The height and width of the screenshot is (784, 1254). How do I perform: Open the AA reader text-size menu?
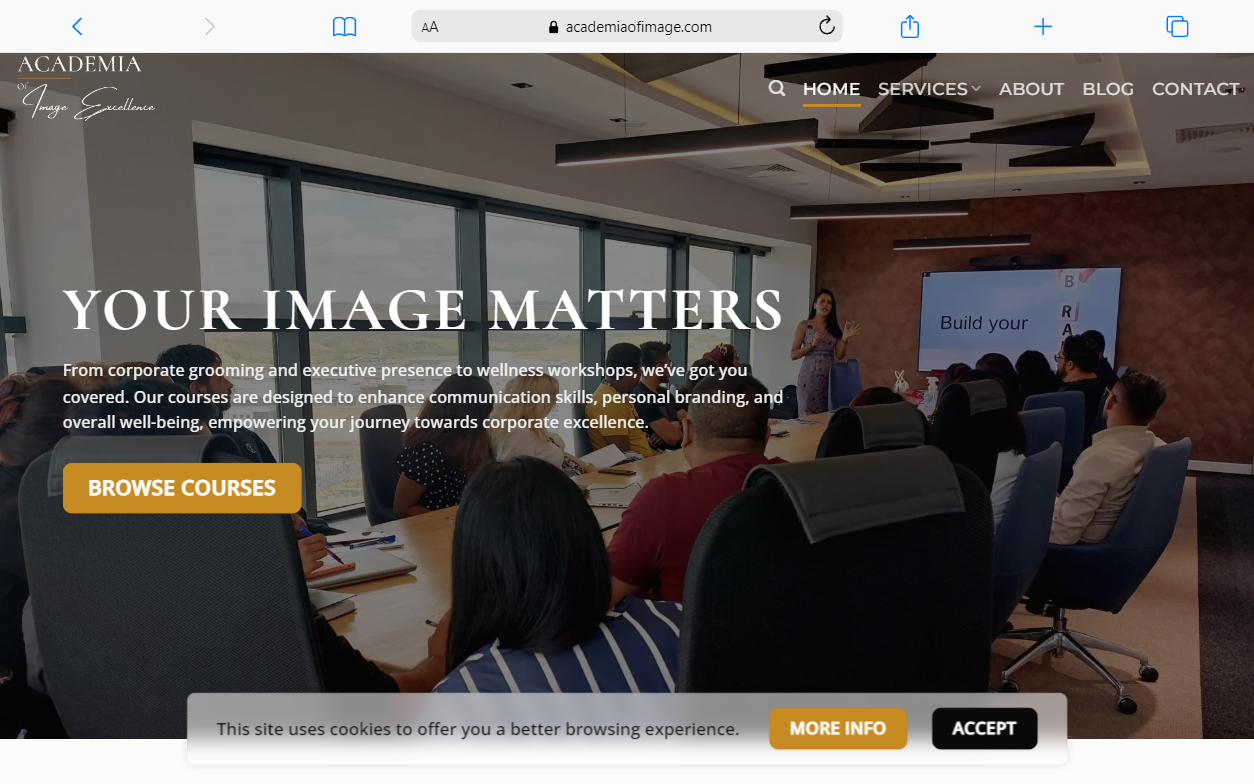point(430,27)
